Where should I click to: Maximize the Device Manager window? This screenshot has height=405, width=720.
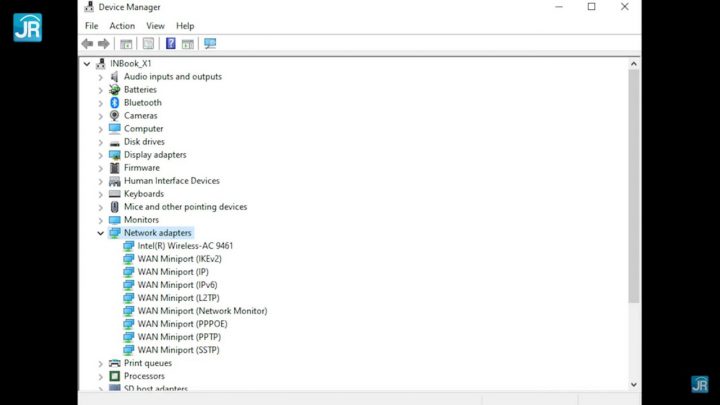click(591, 6)
